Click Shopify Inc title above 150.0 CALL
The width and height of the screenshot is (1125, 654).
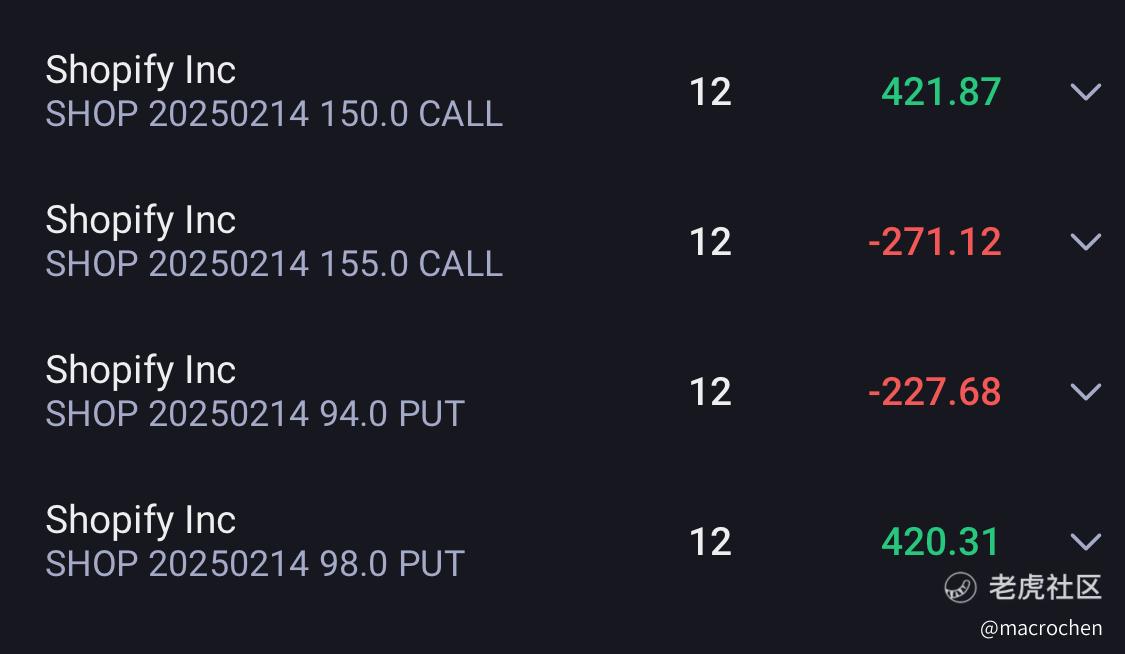141,70
